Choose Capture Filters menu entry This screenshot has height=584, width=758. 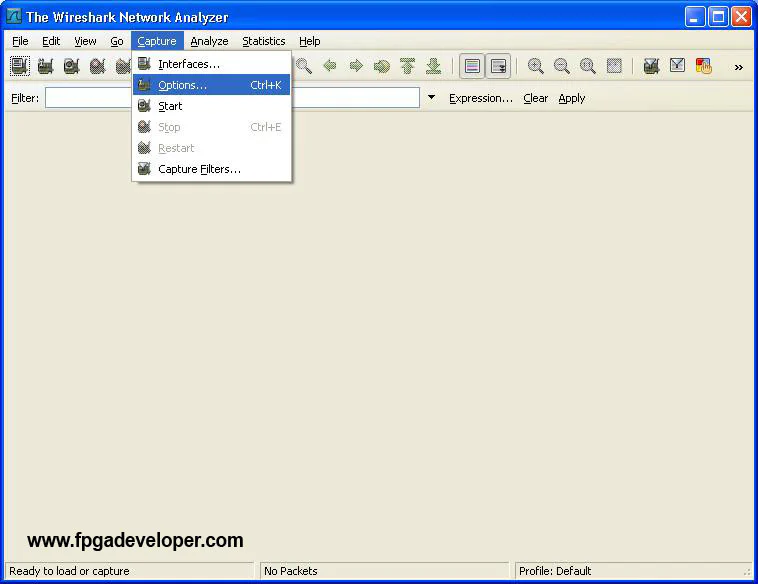point(199,169)
